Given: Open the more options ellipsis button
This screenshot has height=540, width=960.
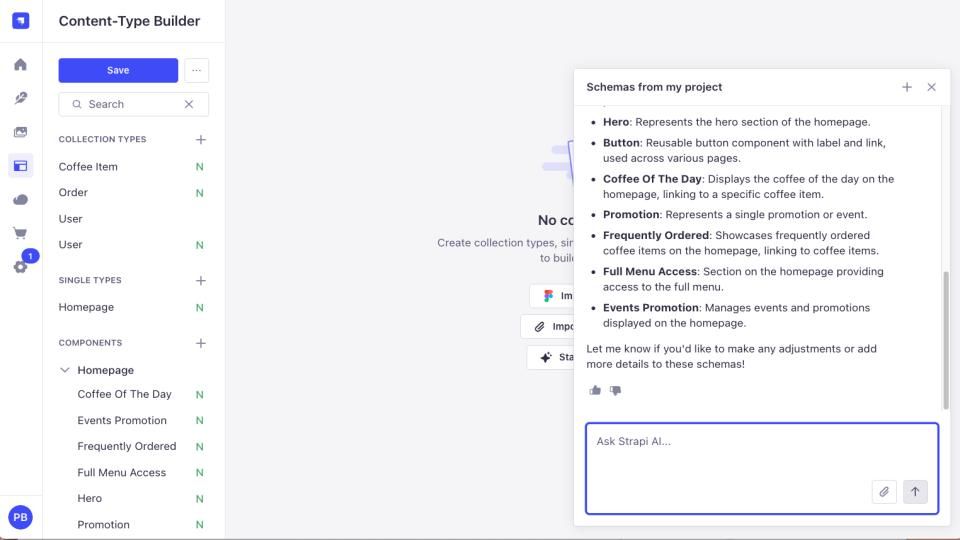Looking at the screenshot, I should [197, 70].
